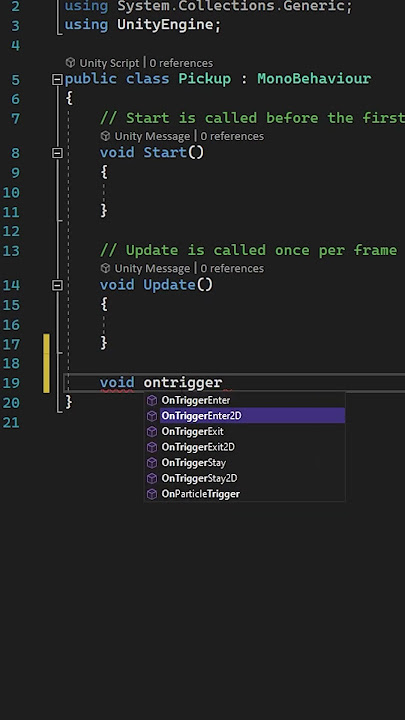The height and width of the screenshot is (720, 405).
Task: Select the OnTriggerExit2D suggestion
Action: [245, 447]
